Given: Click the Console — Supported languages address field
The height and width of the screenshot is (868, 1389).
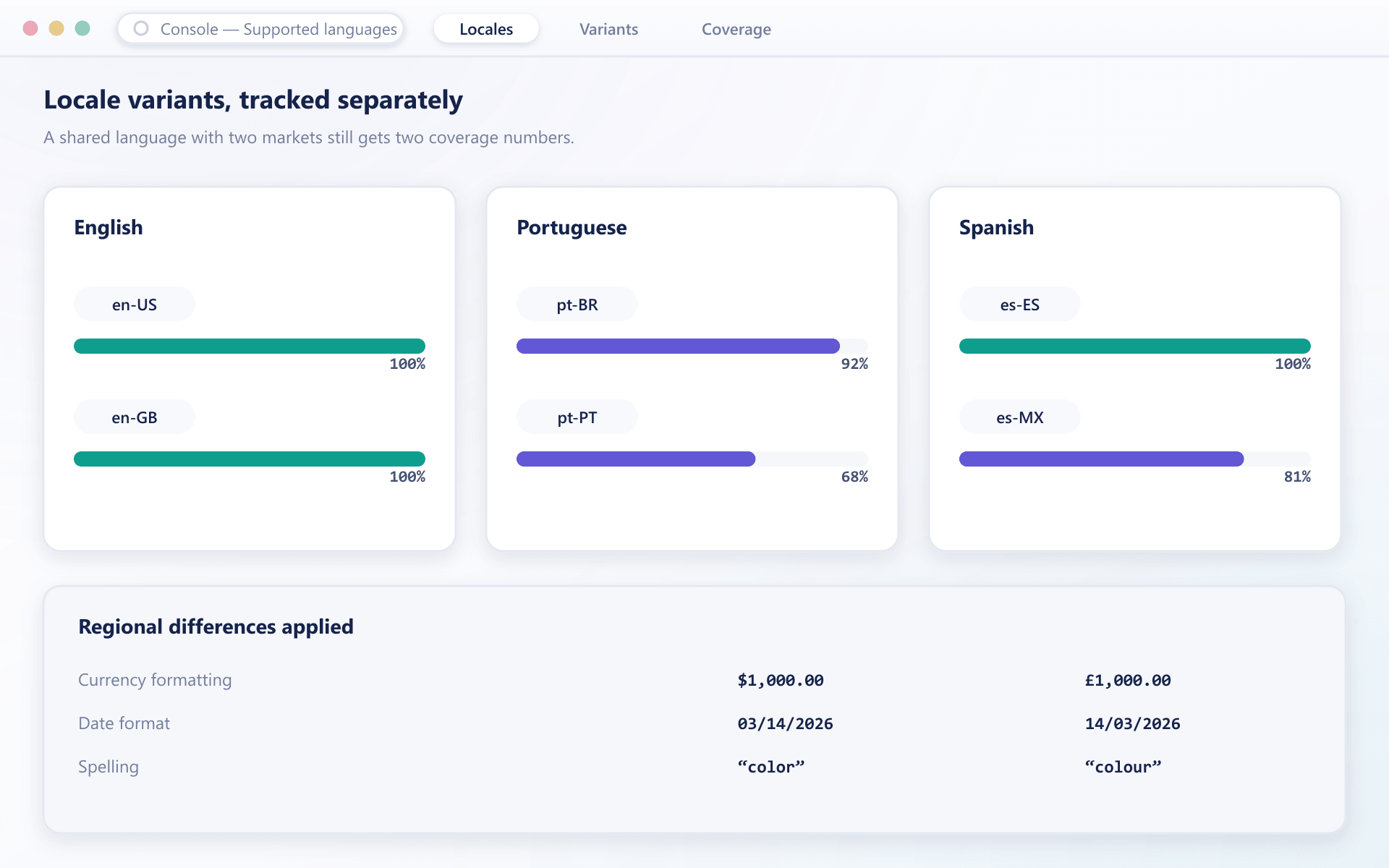Looking at the screenshot, I should click(261, 29).
